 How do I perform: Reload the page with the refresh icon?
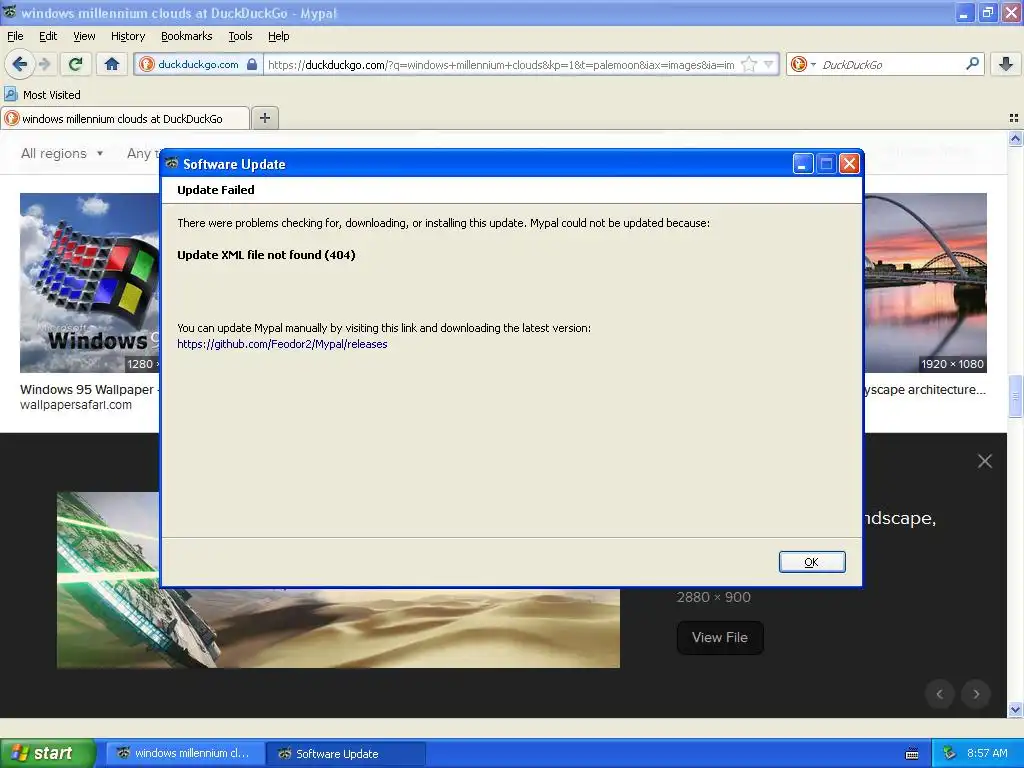[76, 64]
